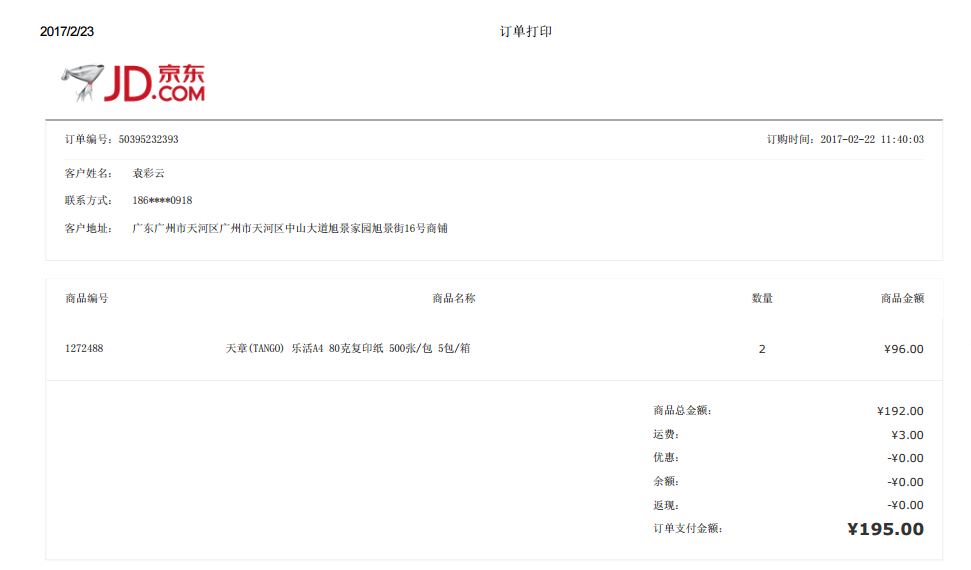This screenshot has width=971, height=570.
Task: Click the 订单打印 page title
Action: point(526,32)
